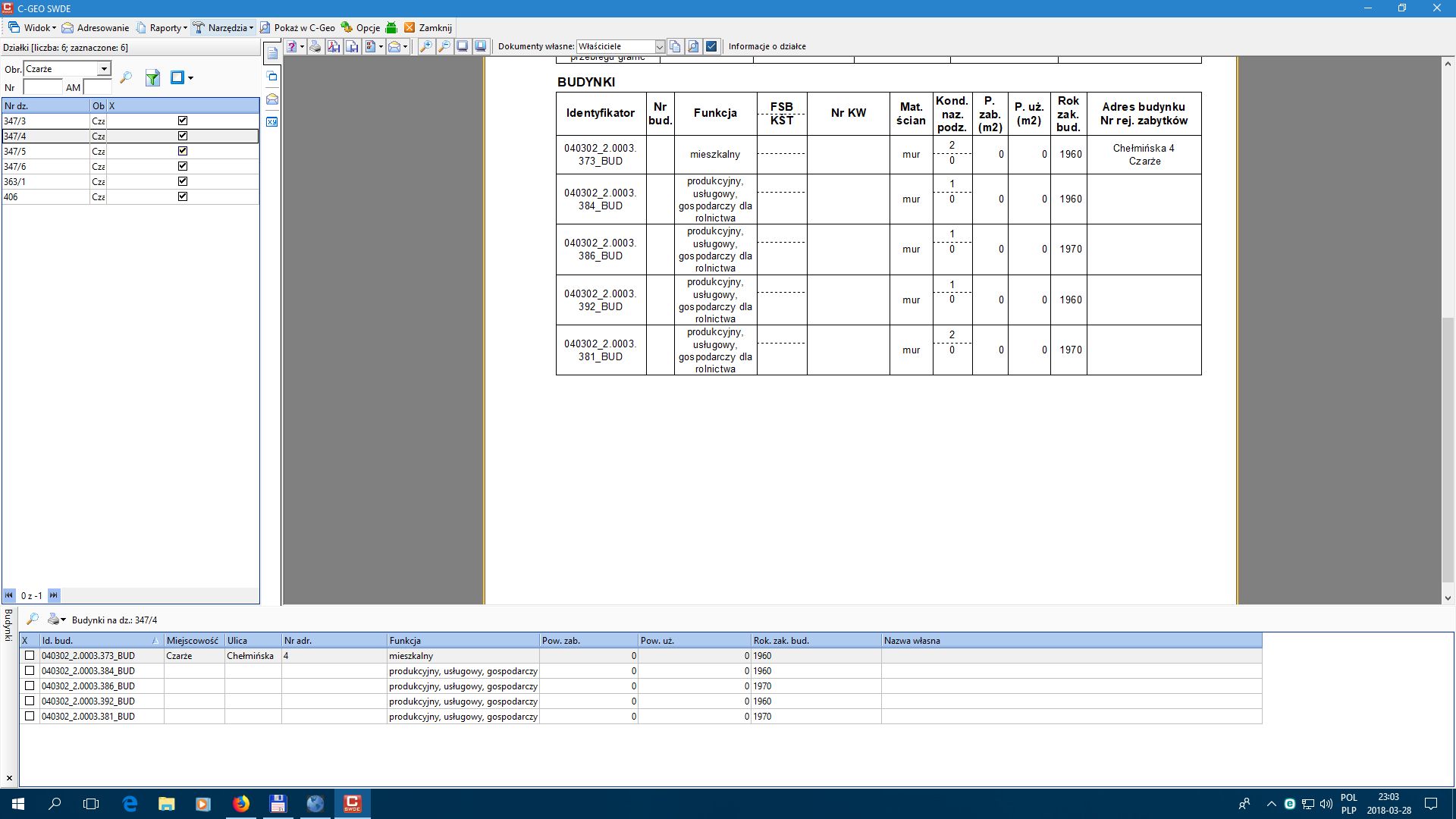Open the Dokumenty własne Właściciele dropdown

coord(621,46)
